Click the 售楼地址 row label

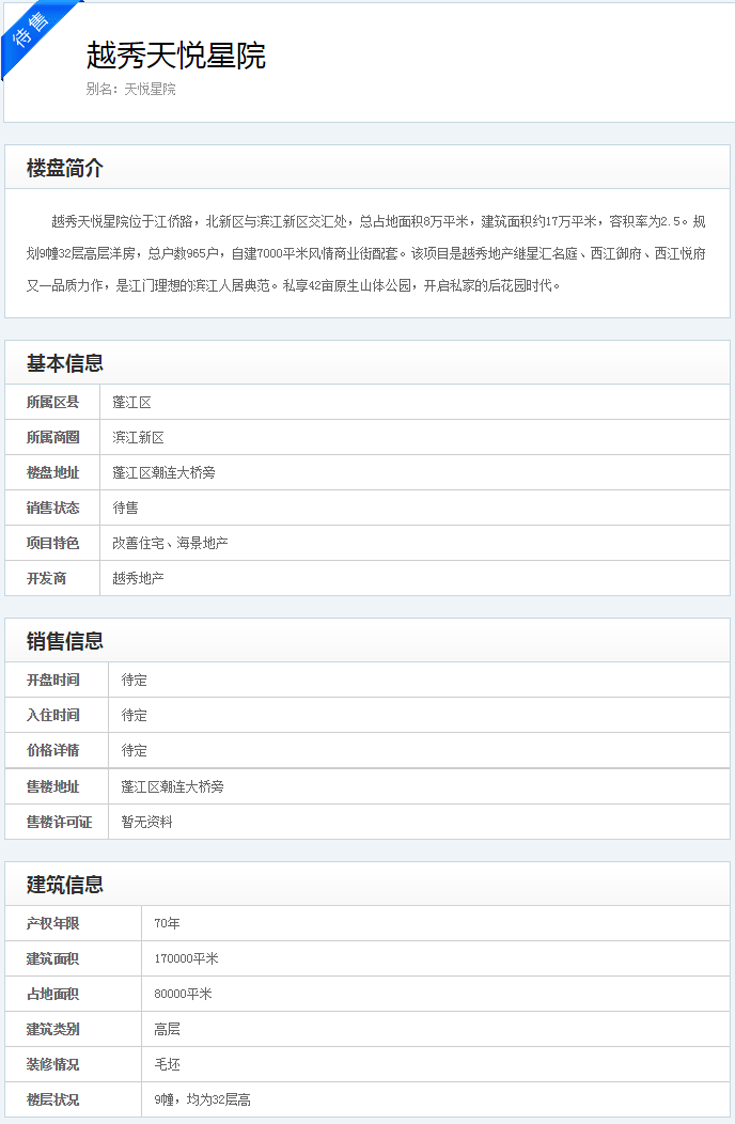(52, 786)
